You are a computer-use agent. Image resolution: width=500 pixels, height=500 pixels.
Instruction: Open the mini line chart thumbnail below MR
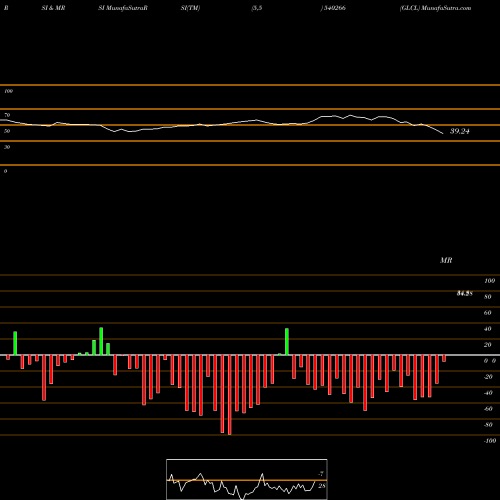tap(247, 479)
